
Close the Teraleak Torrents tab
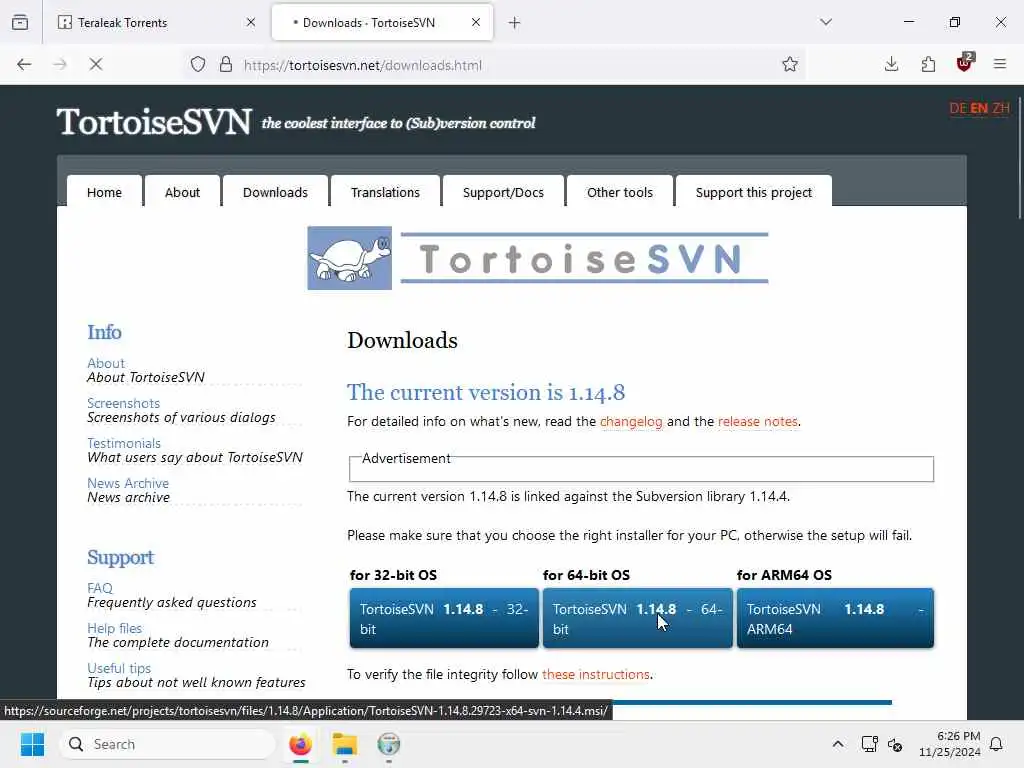(x=251, y=23)
